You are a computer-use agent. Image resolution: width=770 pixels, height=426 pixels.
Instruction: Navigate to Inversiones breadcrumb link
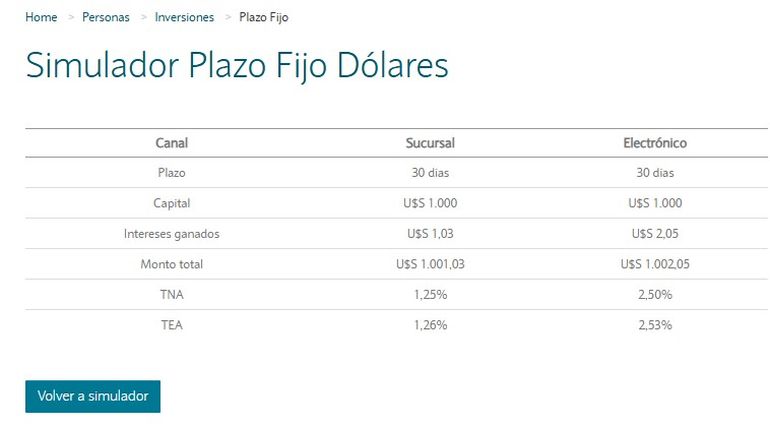click(184, 17)
